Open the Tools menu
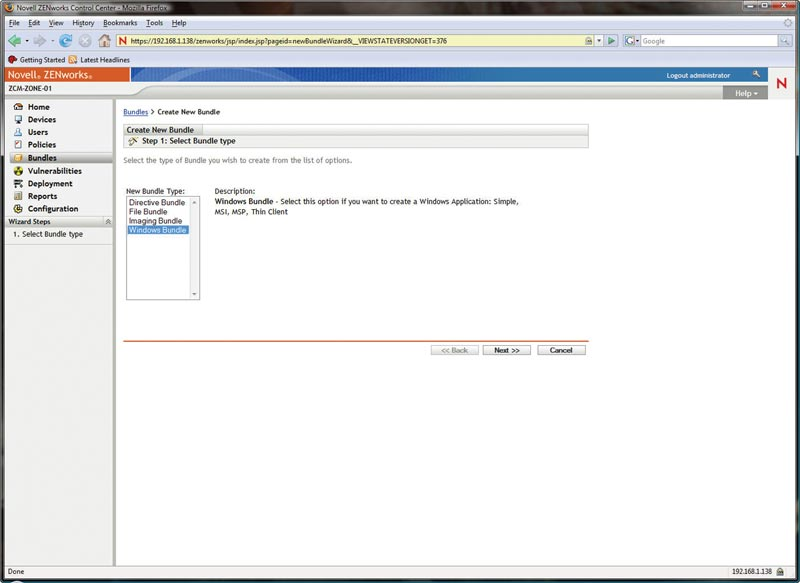This screenshot has height=583, width=800. 154,23
